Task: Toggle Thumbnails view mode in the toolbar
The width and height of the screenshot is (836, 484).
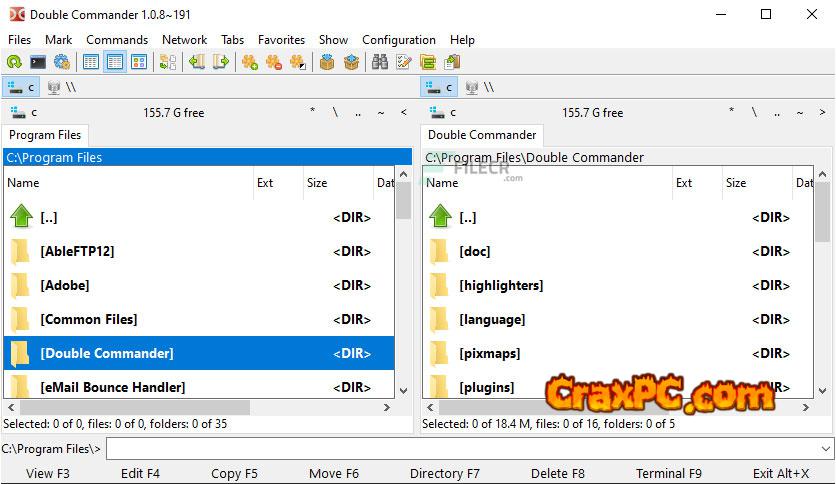Action: pyautogui.click(x=139, y=62)
